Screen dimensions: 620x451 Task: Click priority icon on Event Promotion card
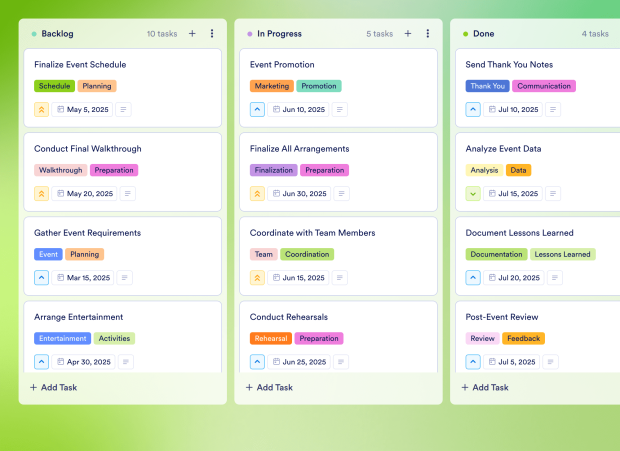click(x=258, y=110)
